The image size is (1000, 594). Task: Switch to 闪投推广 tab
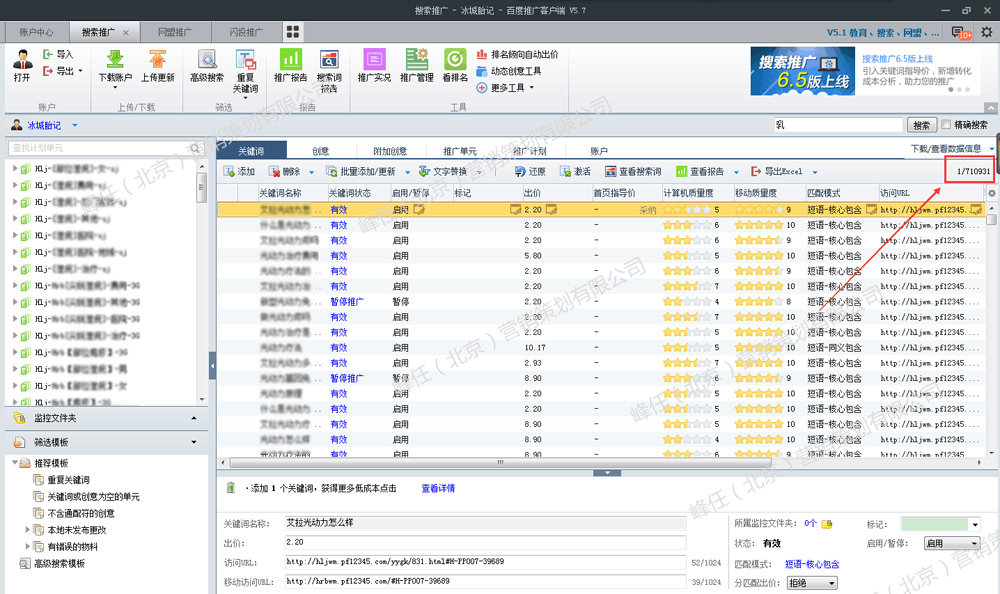(246, 32)
